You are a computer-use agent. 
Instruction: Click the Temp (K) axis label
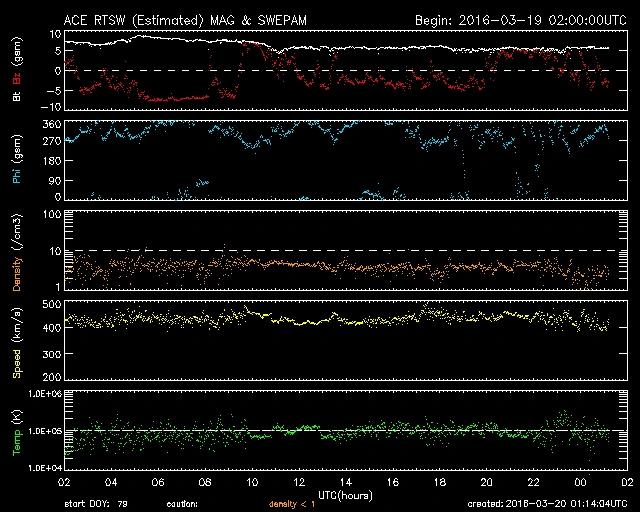[17, 433]
